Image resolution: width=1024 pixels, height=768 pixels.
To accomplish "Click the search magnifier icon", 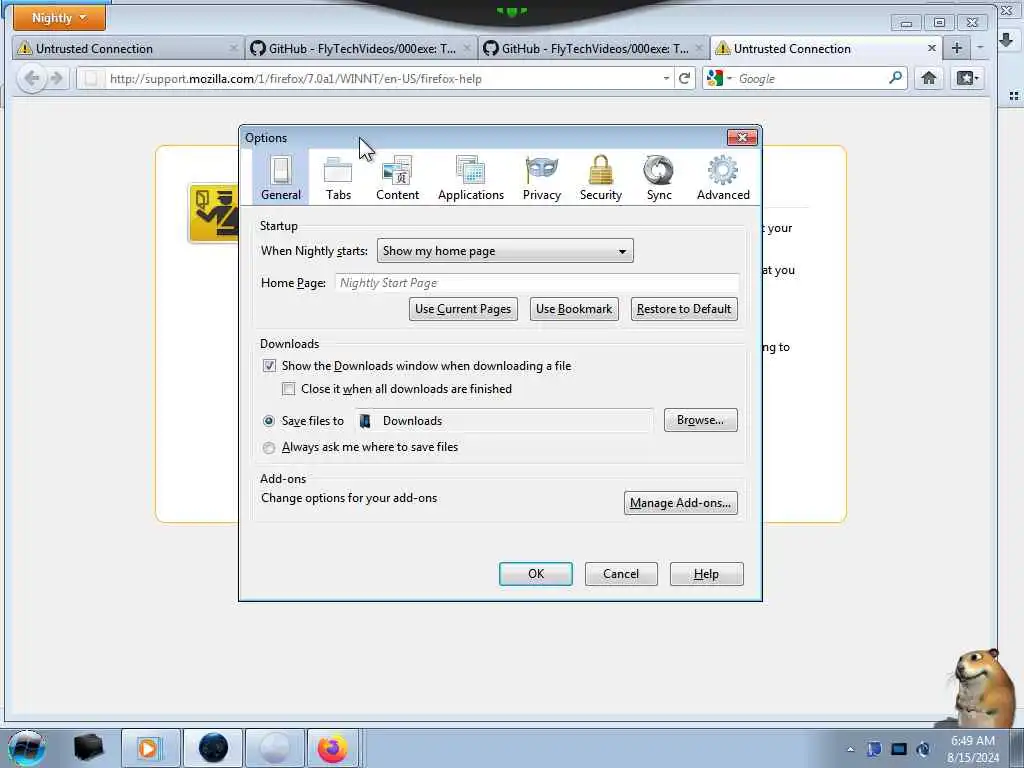I will click(x=895, y=78).
